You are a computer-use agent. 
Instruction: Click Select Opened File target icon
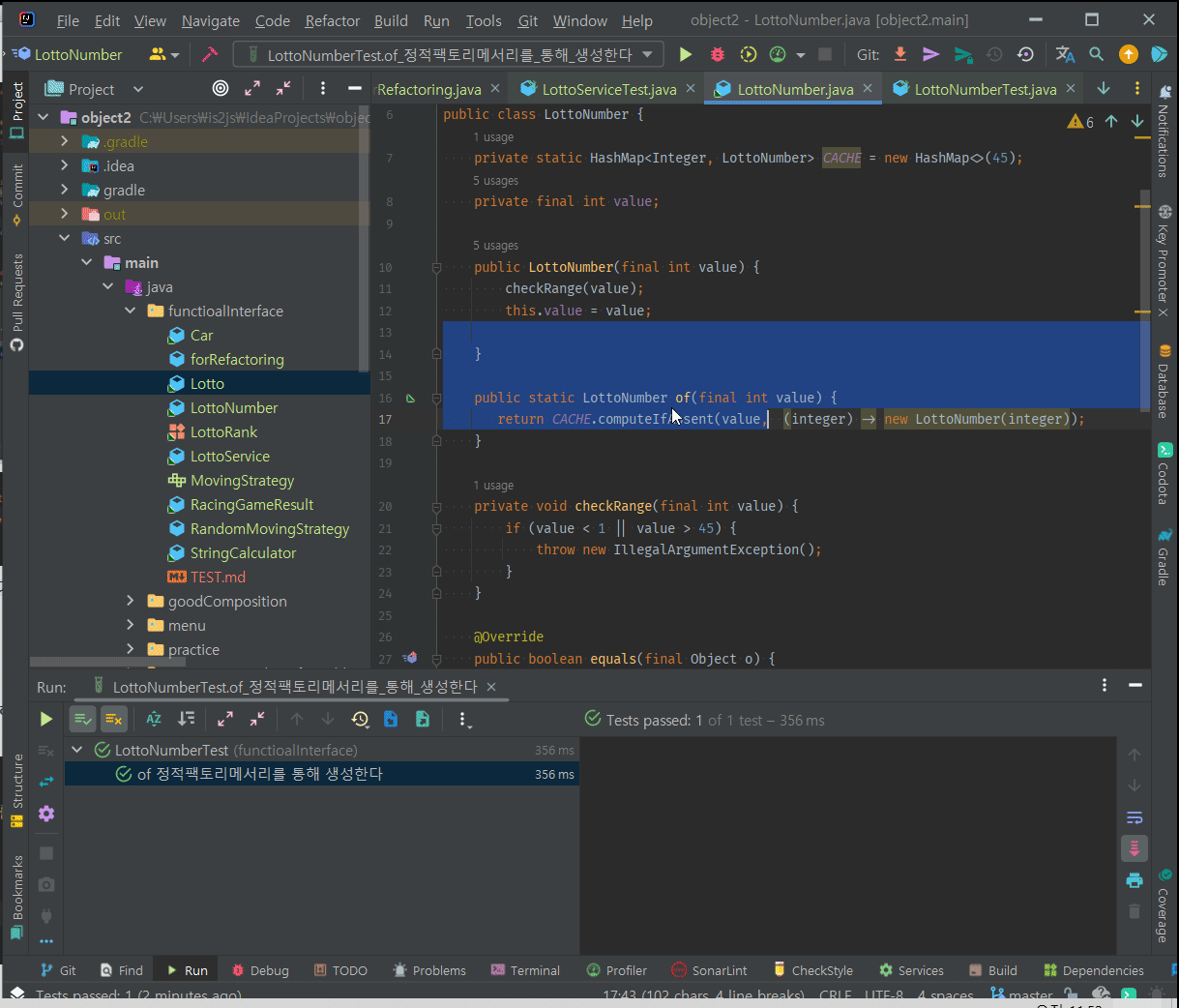point(221,89)
